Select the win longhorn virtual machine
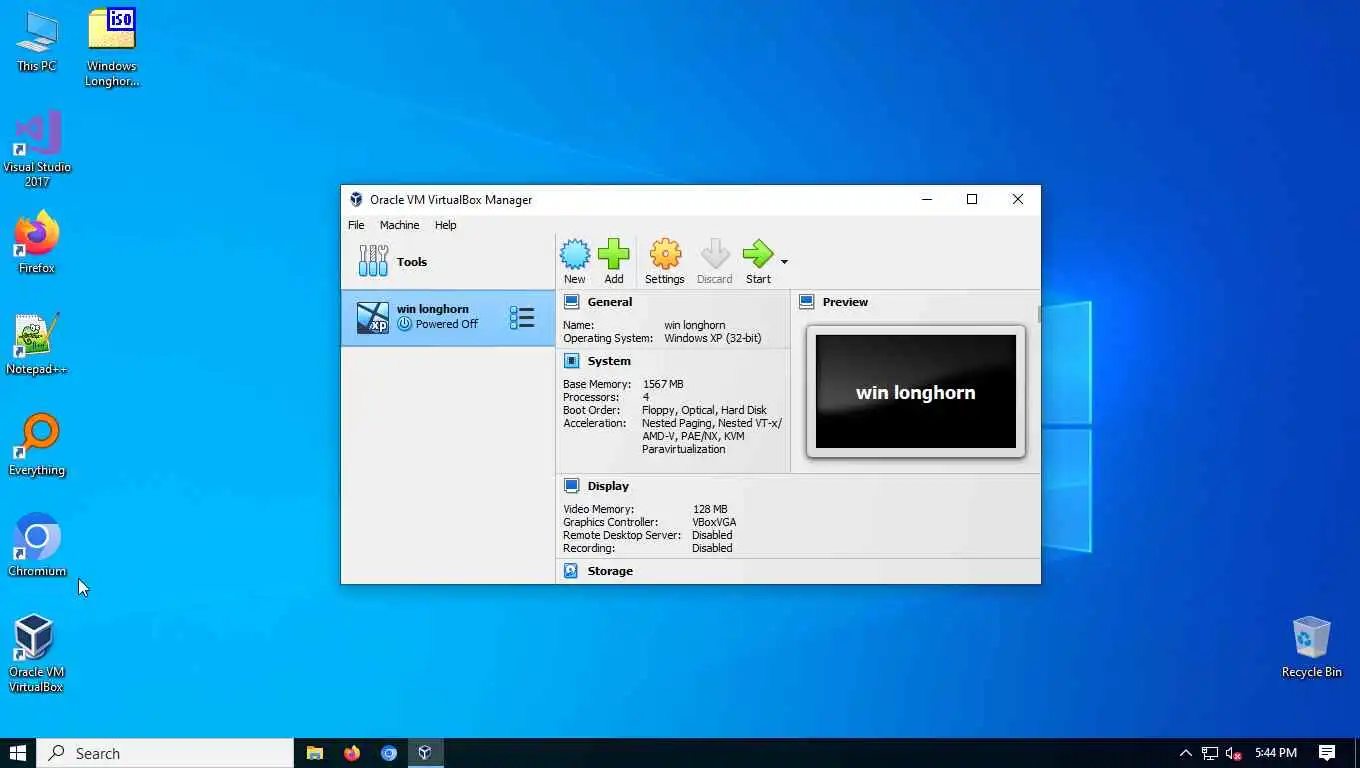The width and height of the screenshot is (1360, 768). [x=448, y=318]
